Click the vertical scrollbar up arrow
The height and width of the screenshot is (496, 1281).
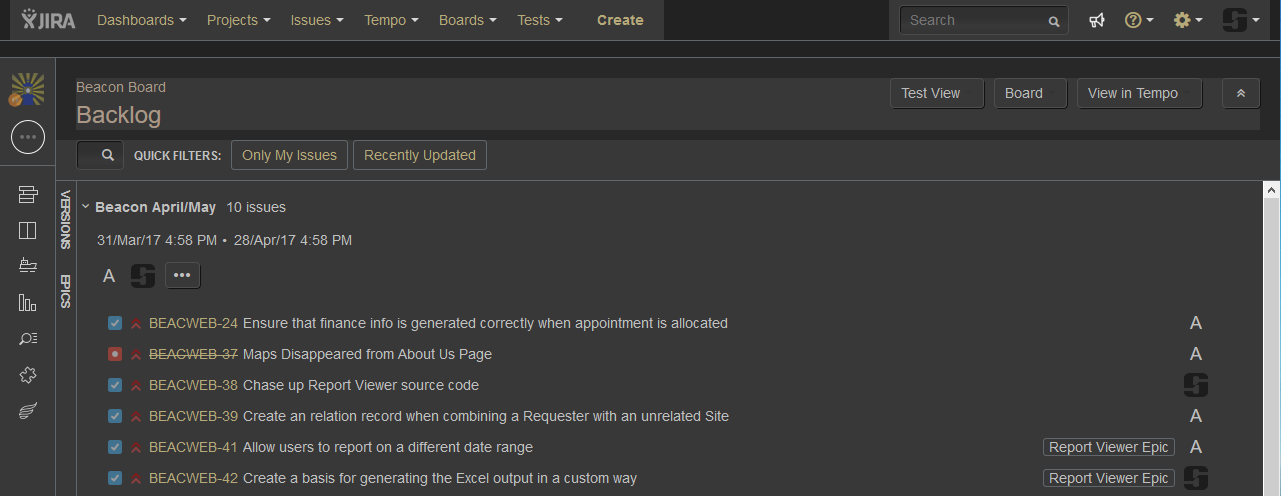click(1272, 189)
